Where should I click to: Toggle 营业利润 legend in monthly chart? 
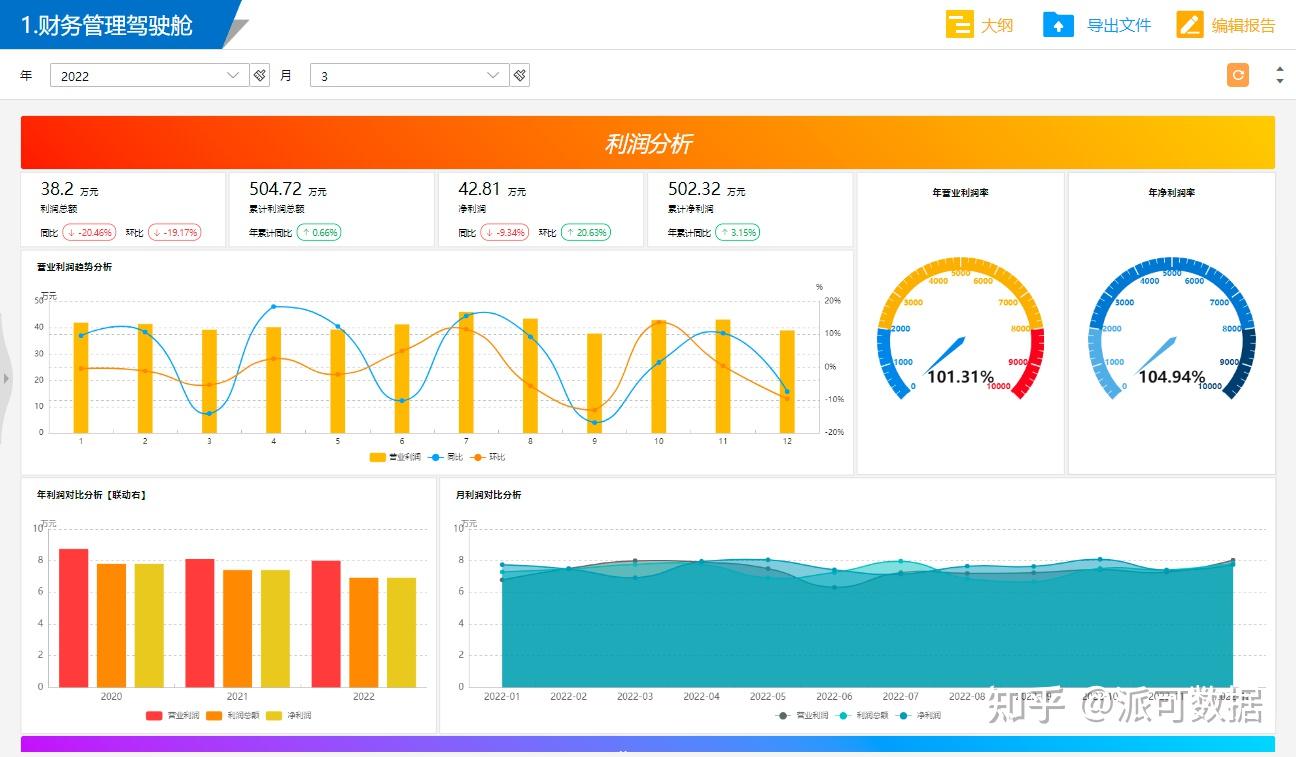802,715
